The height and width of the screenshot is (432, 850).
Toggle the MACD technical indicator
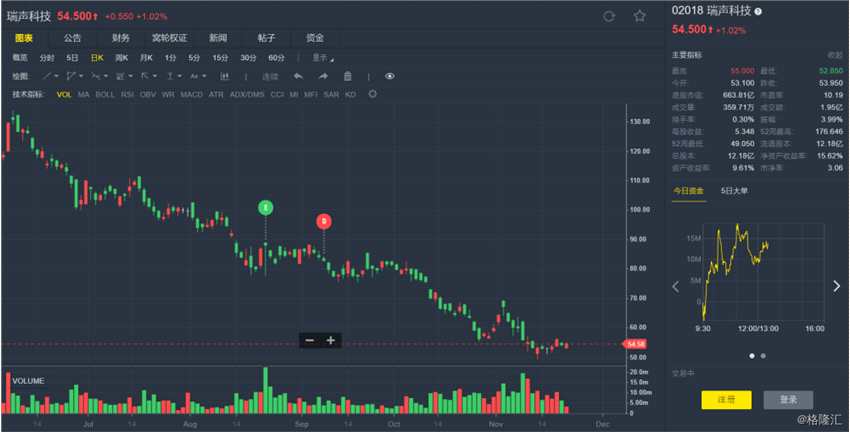pyautogui.click(x=191, y=94)
